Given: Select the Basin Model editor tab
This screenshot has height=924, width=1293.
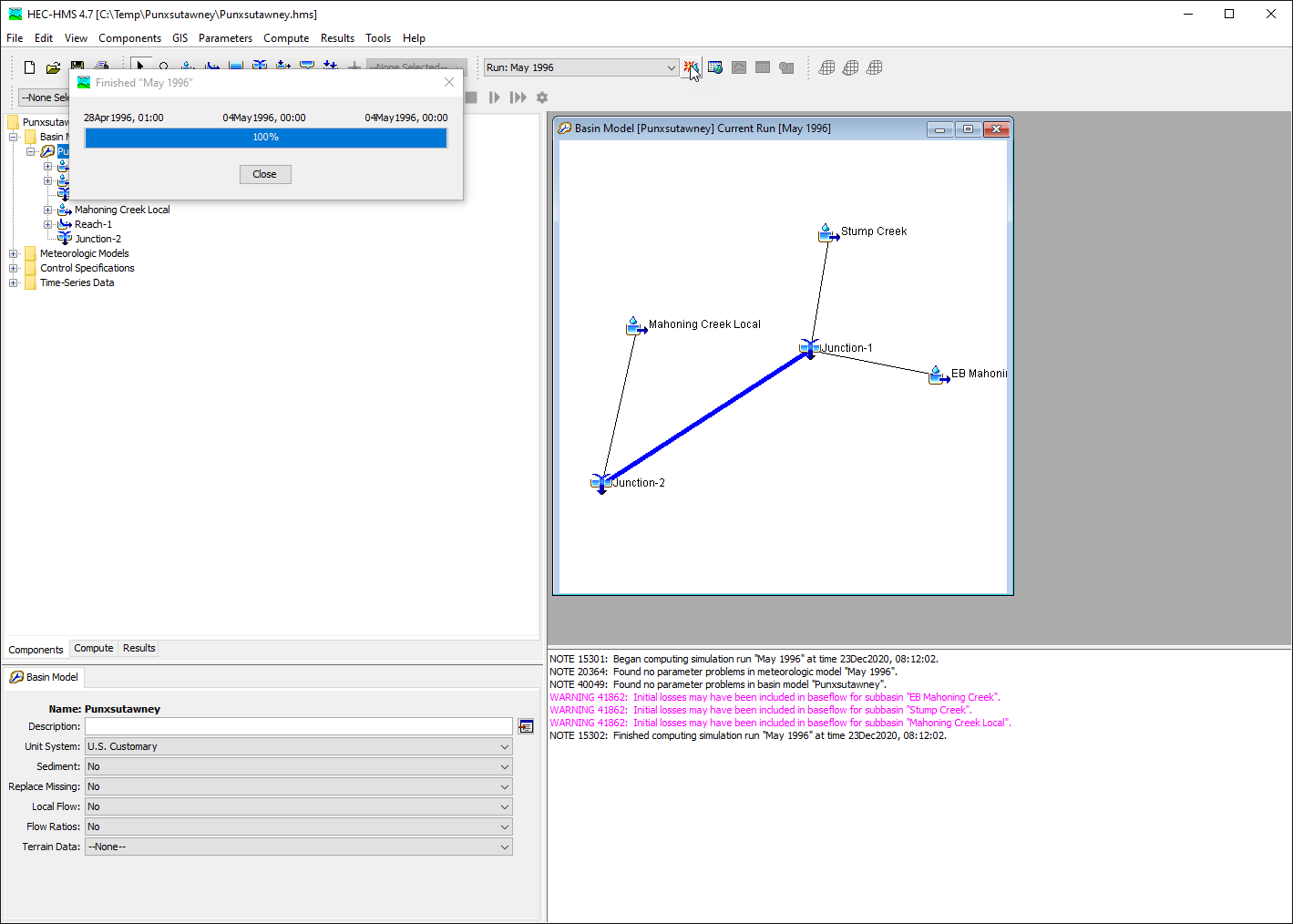Looking at the screenshot, I should click(x=44, y=677).
